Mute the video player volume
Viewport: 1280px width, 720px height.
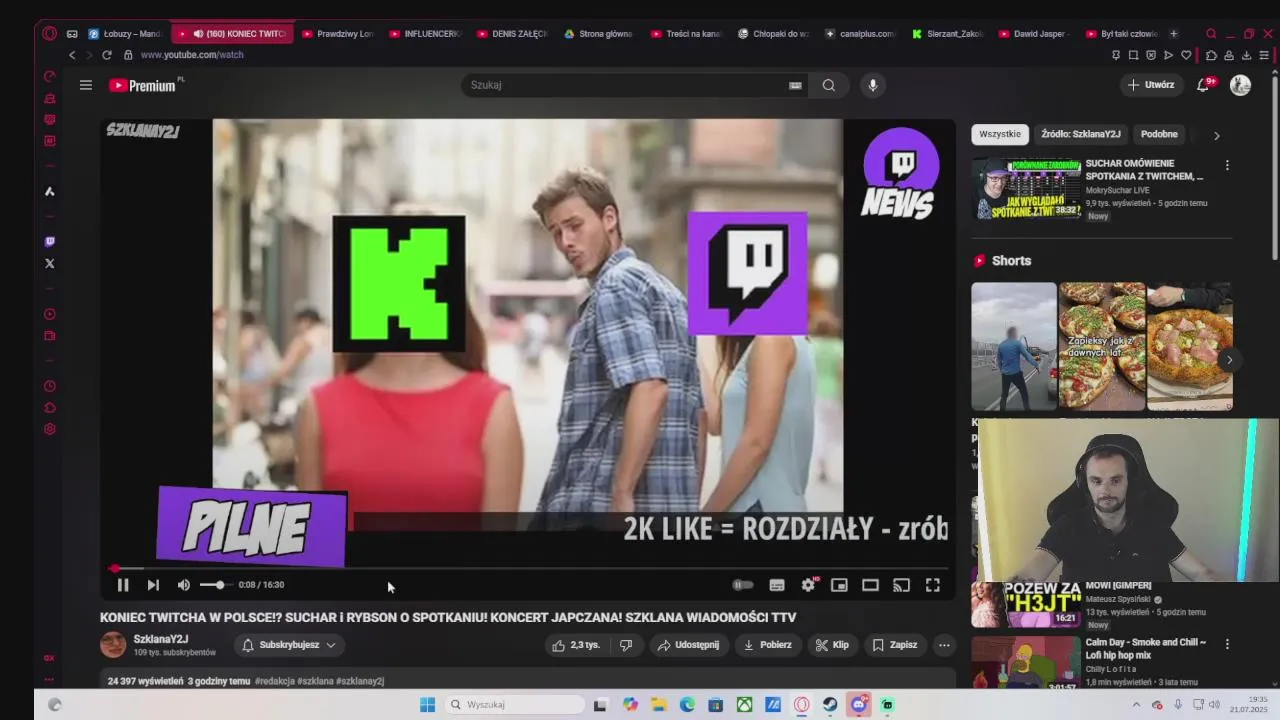184,585
